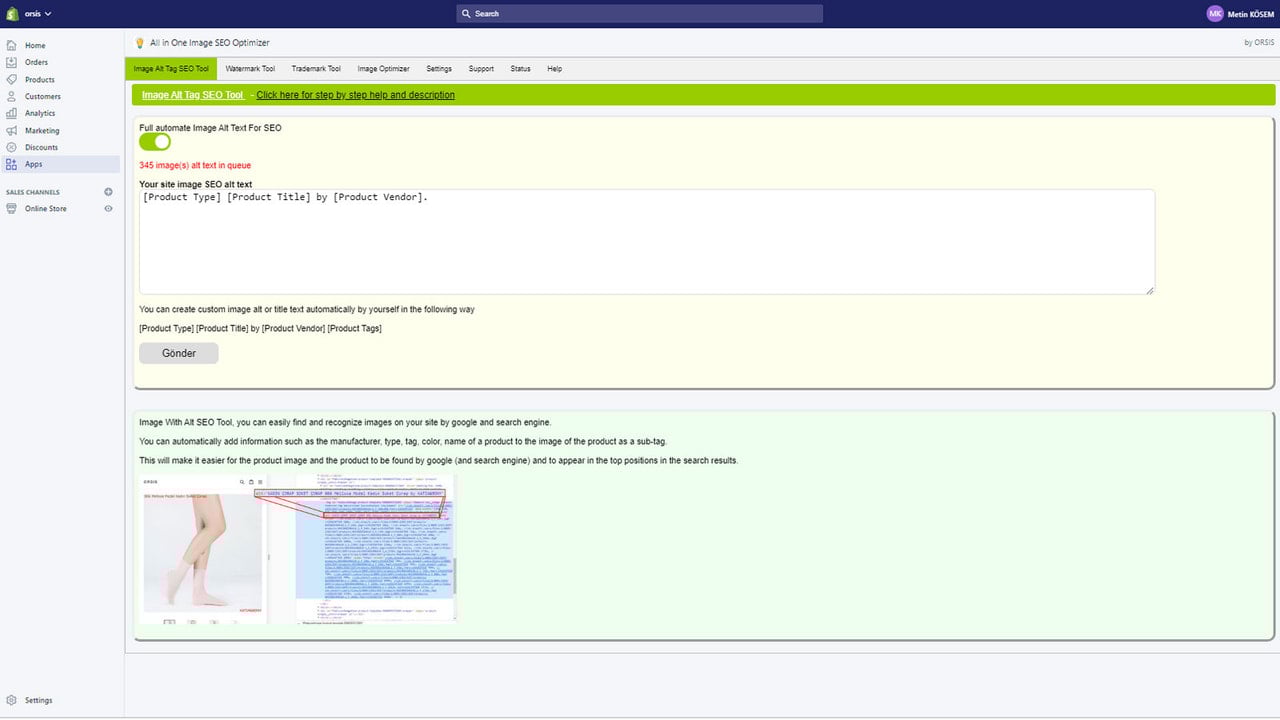Image resolution: width=1280 pixels, height=720 pixels.
Task: Open the app Settings tab
Action: [x=439, y=69]
